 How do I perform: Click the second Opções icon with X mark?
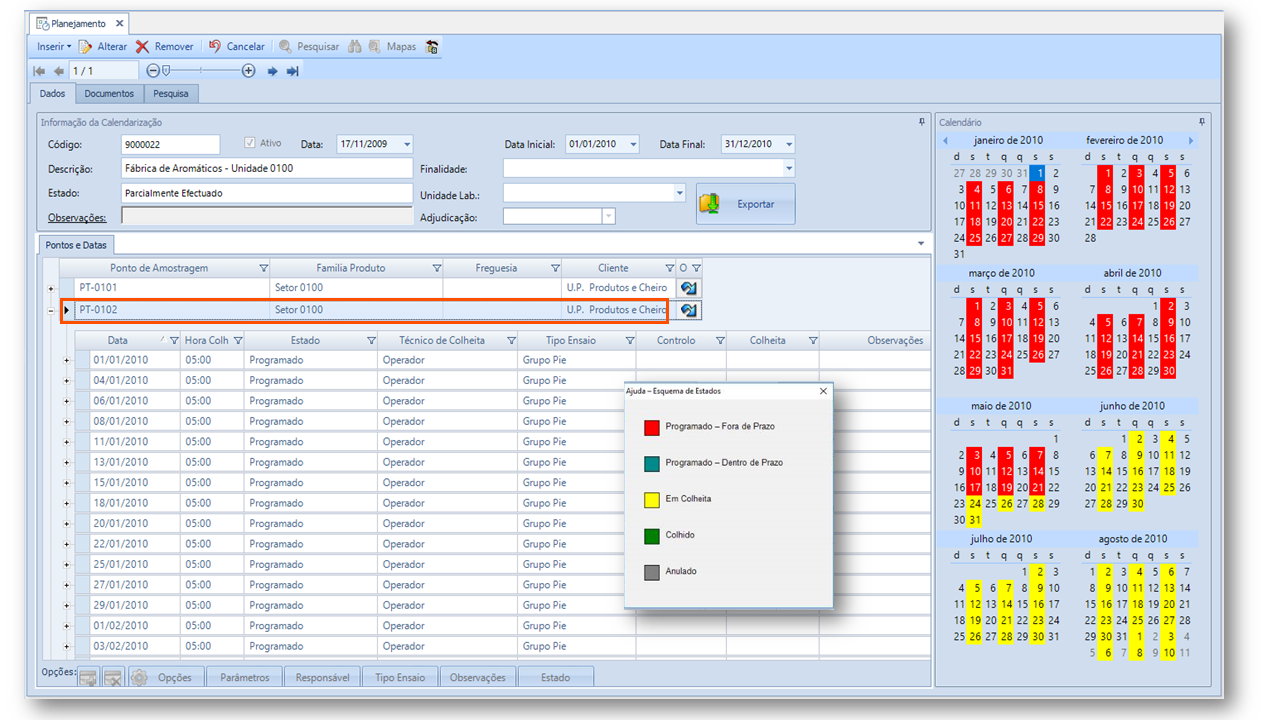(x=113, y=678)
